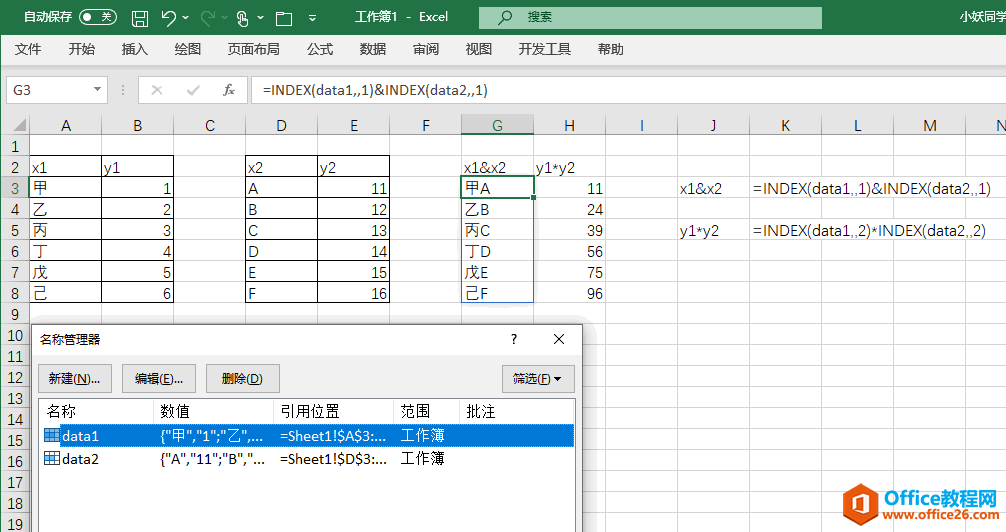Click the magnifier search icon

(505, 17)
